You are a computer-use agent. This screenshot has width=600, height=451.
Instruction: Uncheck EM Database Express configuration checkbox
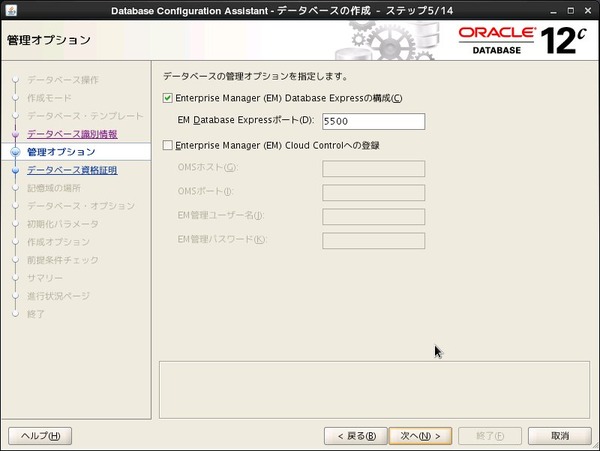coord(167,98)
